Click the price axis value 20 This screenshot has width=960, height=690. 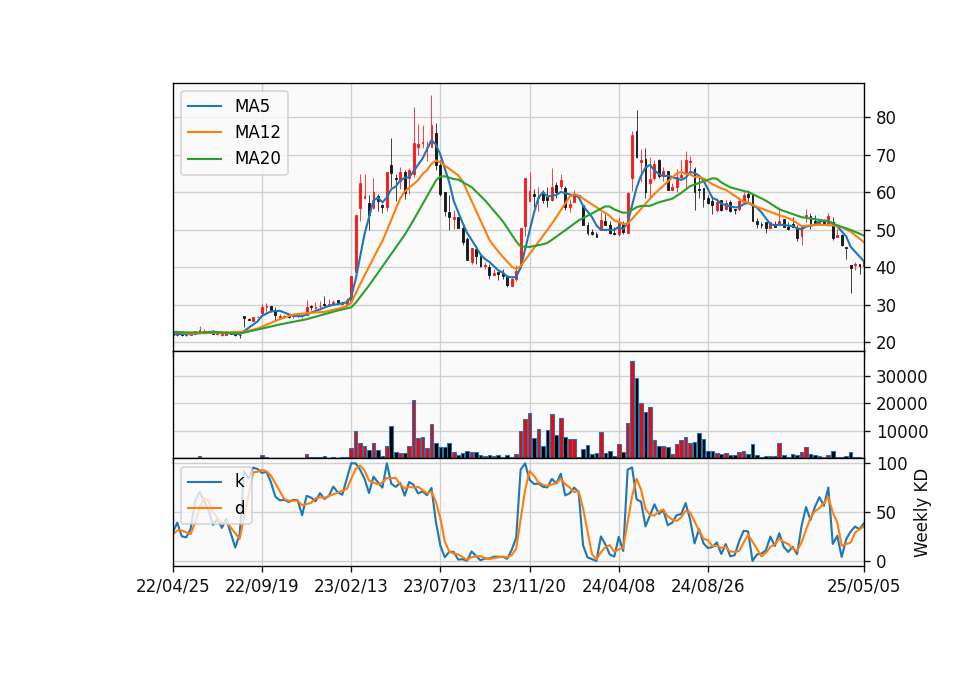tap(886, 343)
